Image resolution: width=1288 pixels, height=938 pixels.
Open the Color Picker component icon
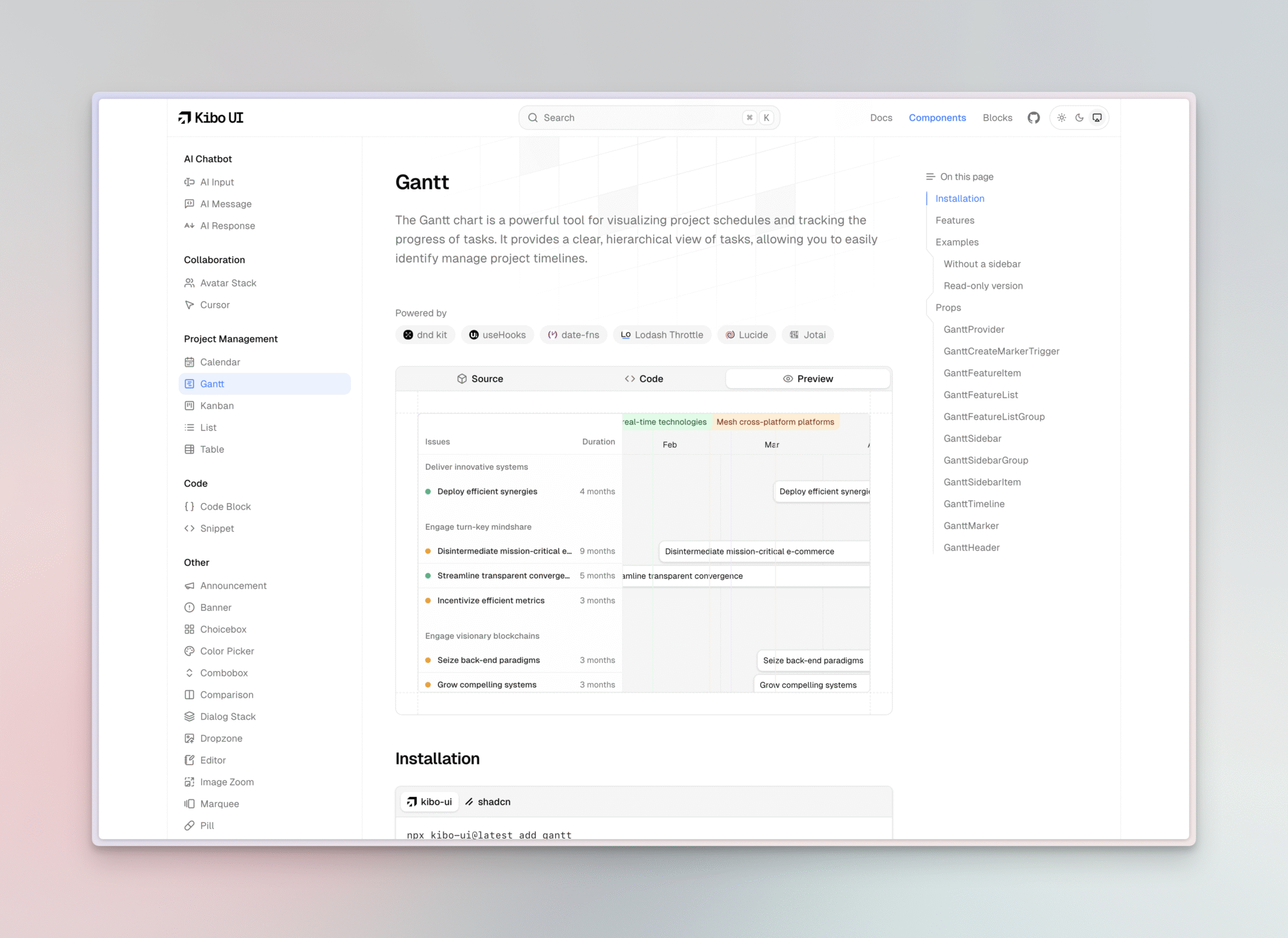190,651
